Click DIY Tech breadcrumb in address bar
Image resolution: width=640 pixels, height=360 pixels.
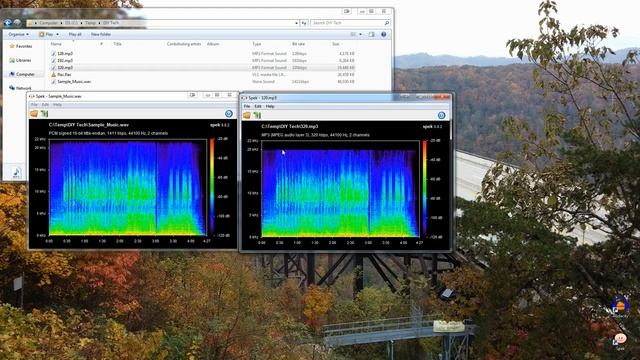pyautogui.click(x=111, y=23)
